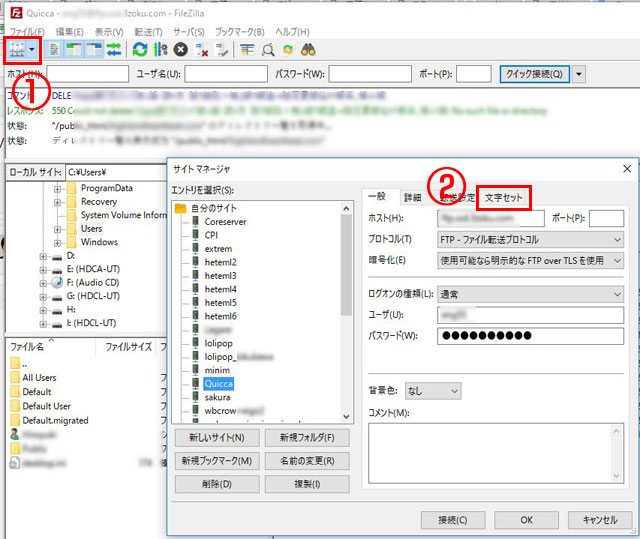Click the キャンセル button
The height and width of the screenshot is (539, 640).
[600, 520]
